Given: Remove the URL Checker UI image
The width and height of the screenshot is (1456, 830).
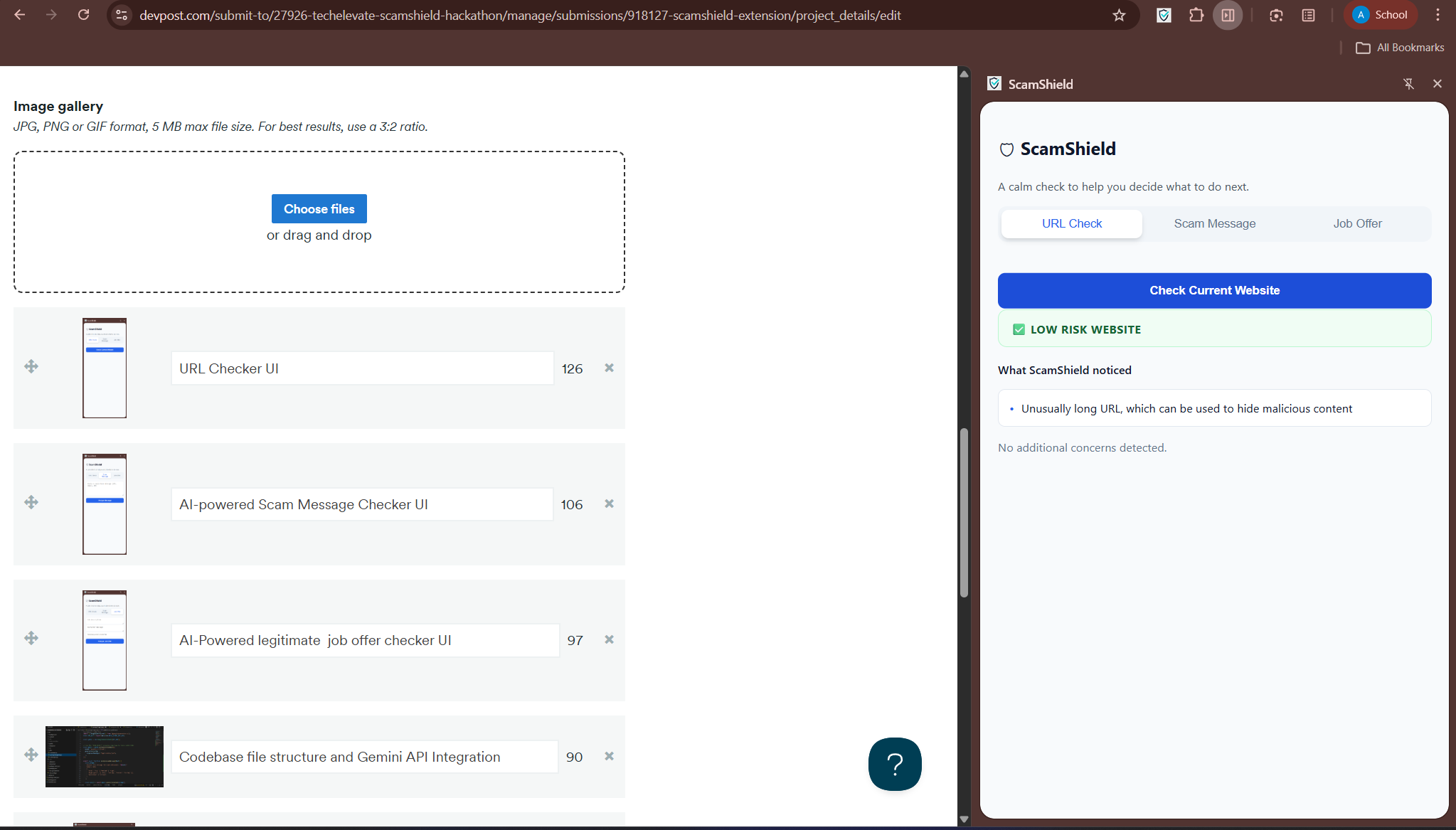Looking at the screenshot, I should click(x=609, y=368).
